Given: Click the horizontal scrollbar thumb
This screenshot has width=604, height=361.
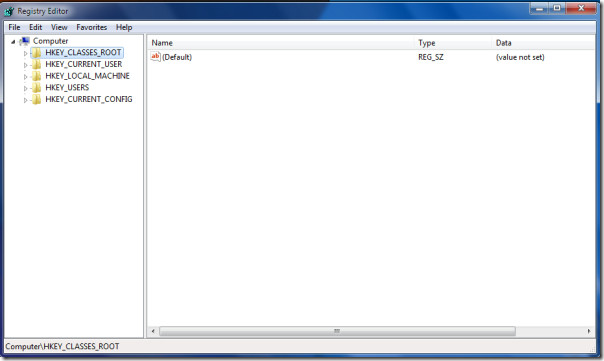Looking at the screenshot, I should (337, 331).
